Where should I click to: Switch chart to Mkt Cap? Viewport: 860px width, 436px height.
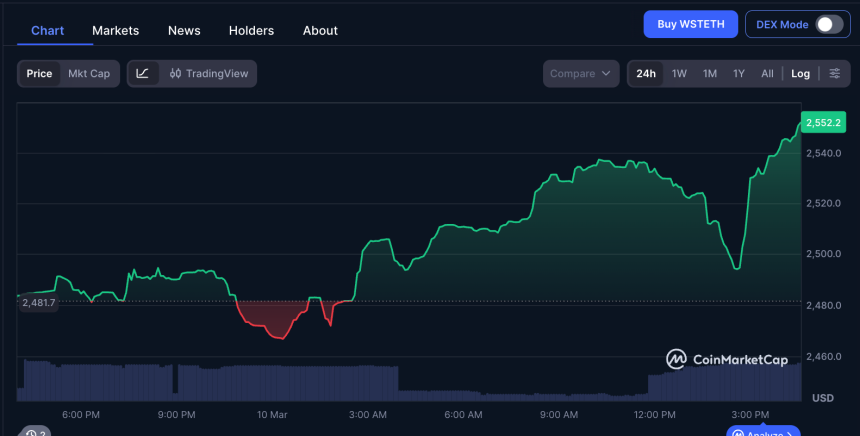(89, 73)
